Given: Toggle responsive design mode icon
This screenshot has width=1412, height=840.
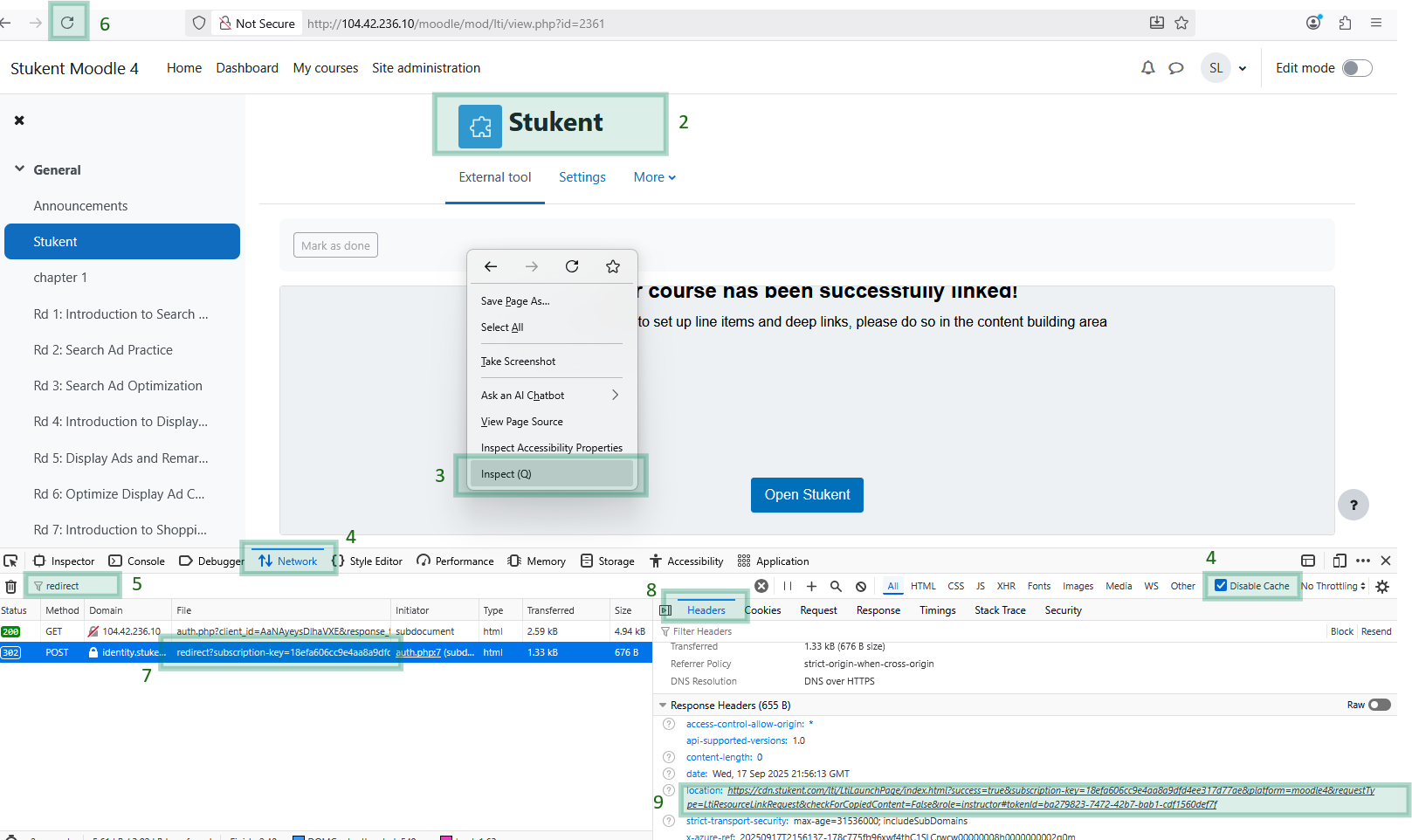Looking at the screenshot, I should (x=1340, y=561).
